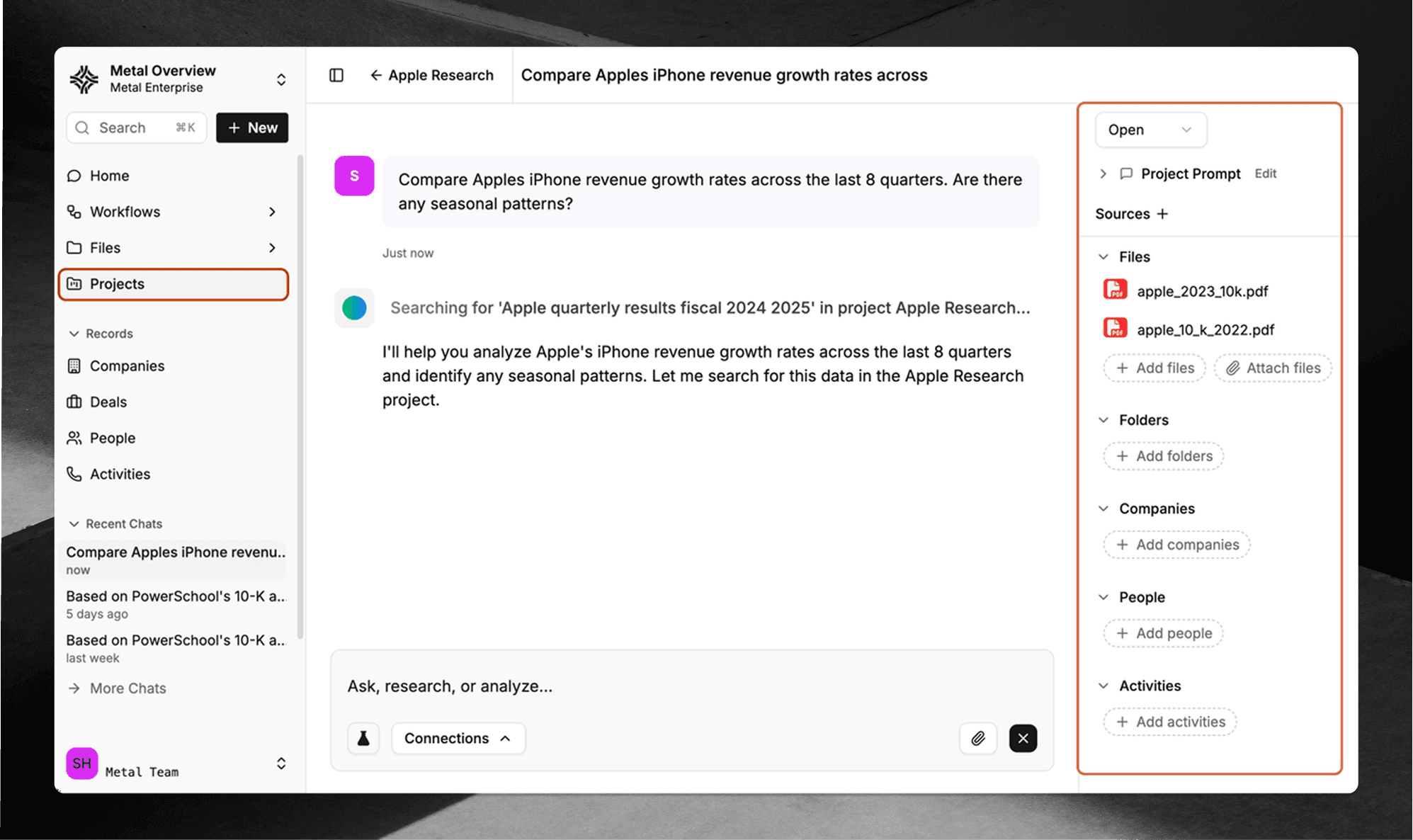Click the paperclip attachment icon
Viewport: 1413px width, 840px height.
978,738
